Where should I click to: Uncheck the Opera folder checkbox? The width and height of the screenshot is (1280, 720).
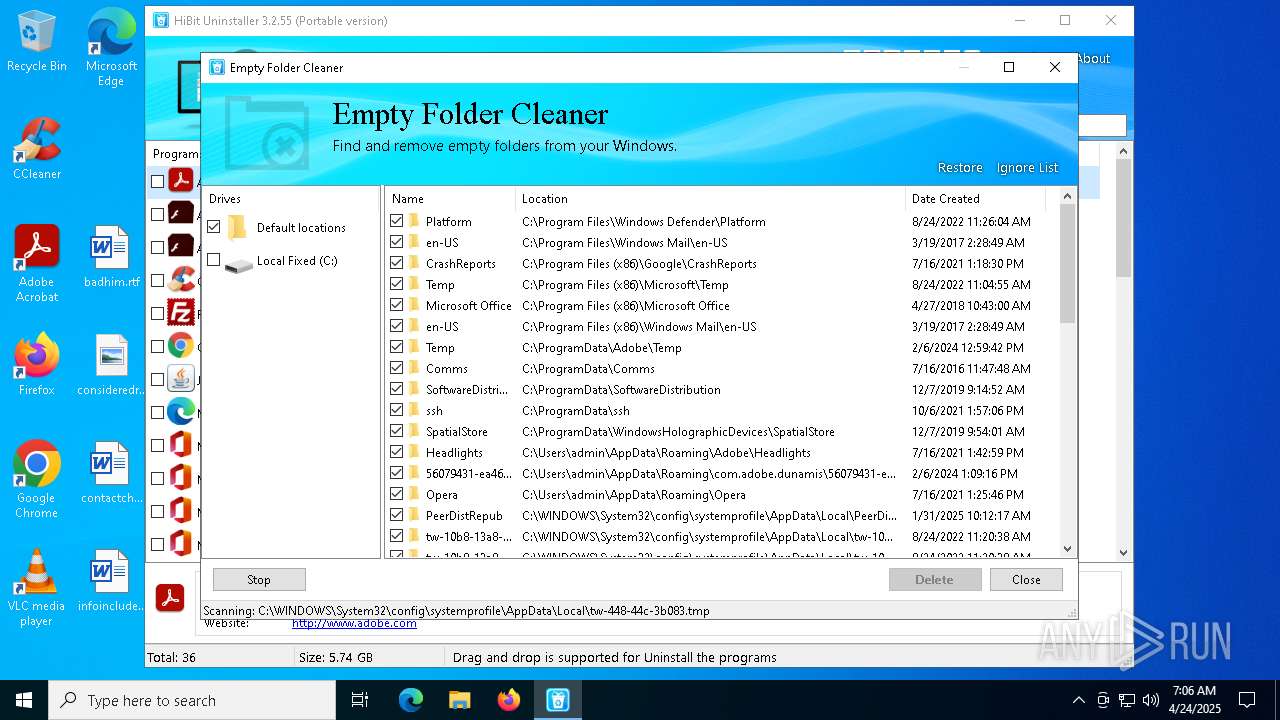tap(397, 494)
